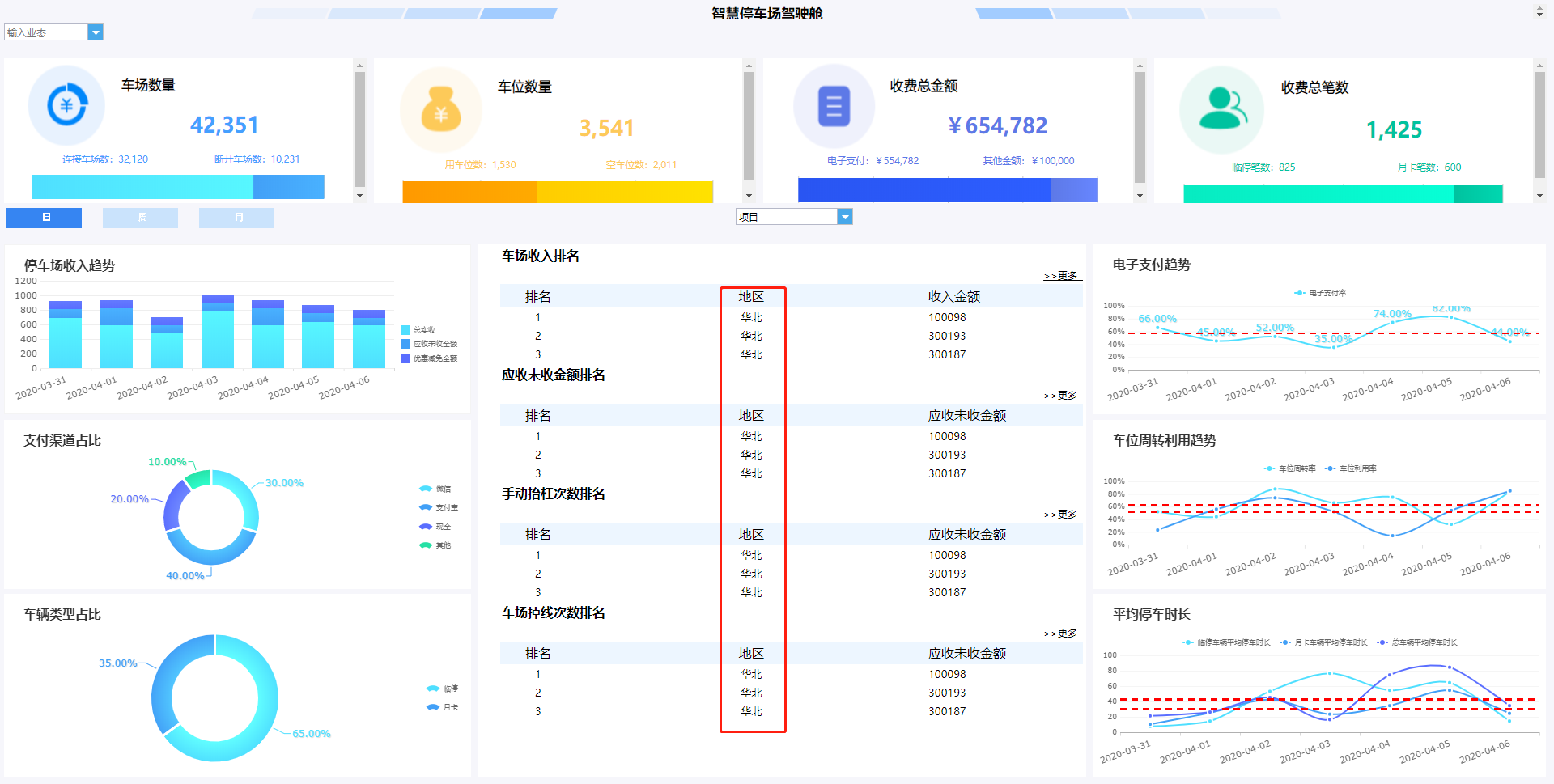
Task: Click the dark blue 收费总金额 progress bar
Action: pyautogui.click(x=924, y=190)
